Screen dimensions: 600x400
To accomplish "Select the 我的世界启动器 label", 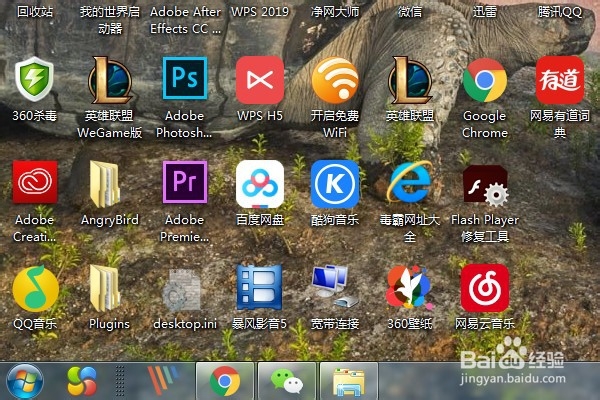I will tap(110, 20).
